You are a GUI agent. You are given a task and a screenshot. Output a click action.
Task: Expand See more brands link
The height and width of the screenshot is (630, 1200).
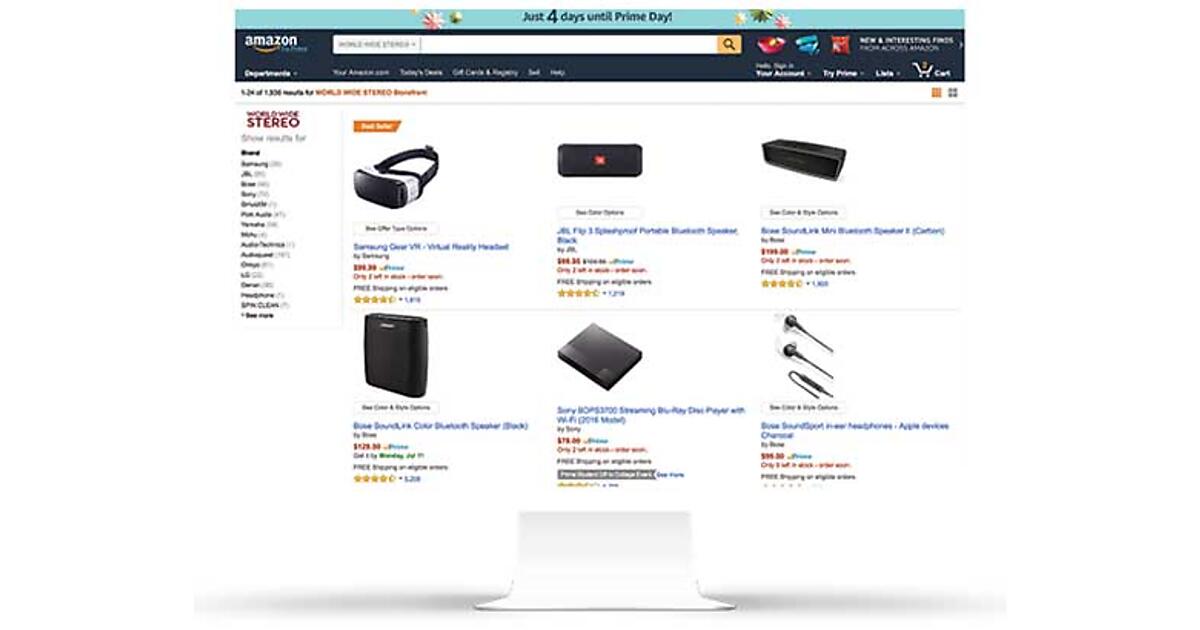257,315
